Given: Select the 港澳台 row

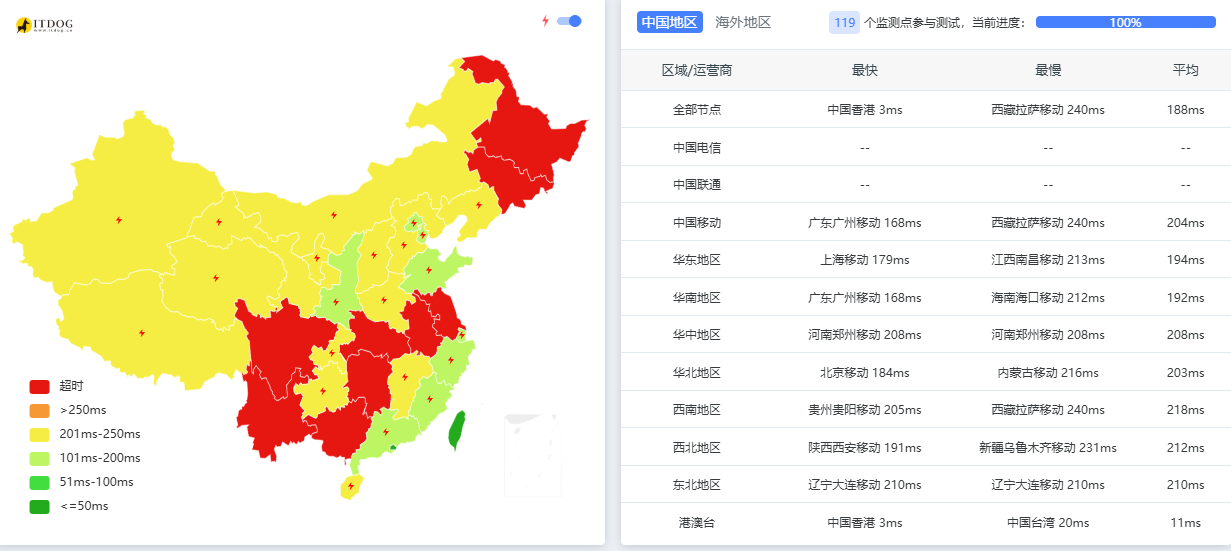Looking at the screenshot, I should tap(926, 522).
